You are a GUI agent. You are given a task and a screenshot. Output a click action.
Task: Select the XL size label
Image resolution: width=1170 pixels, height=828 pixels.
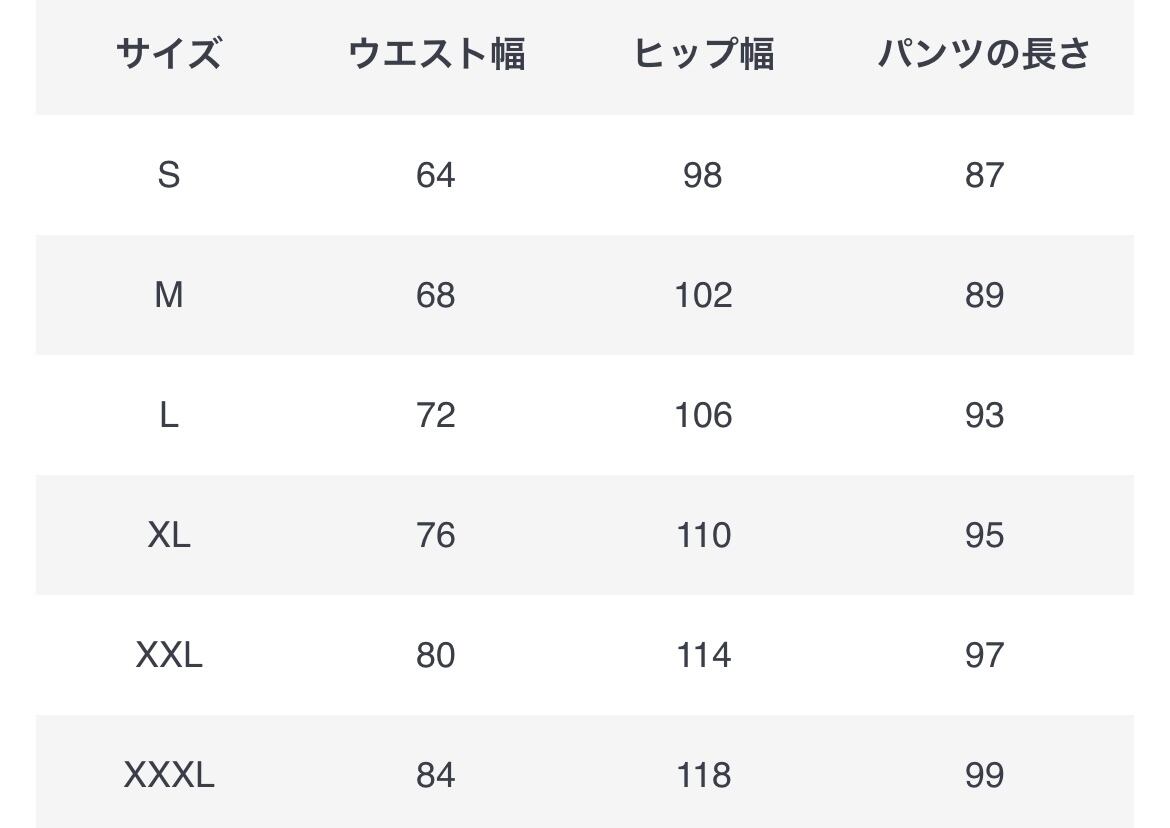168,535
